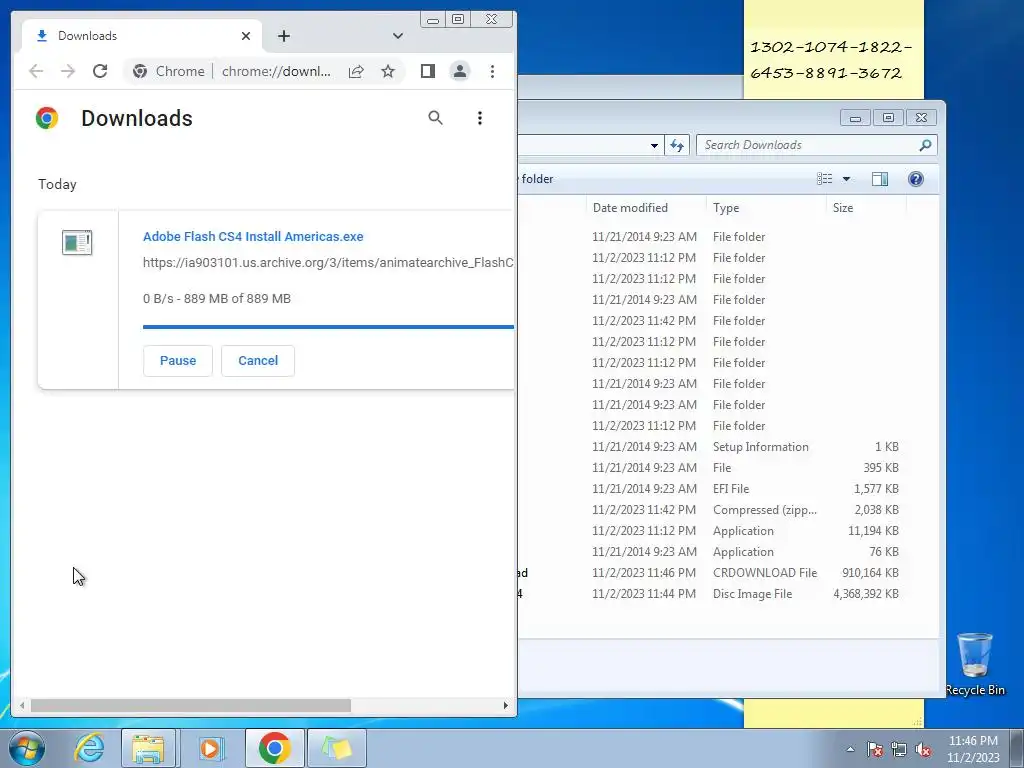This screenshot has width=1024, height=768.
Task: Open Sticky Notes taskbar icon
Action: pyautogui.click(x=336, y=748)
